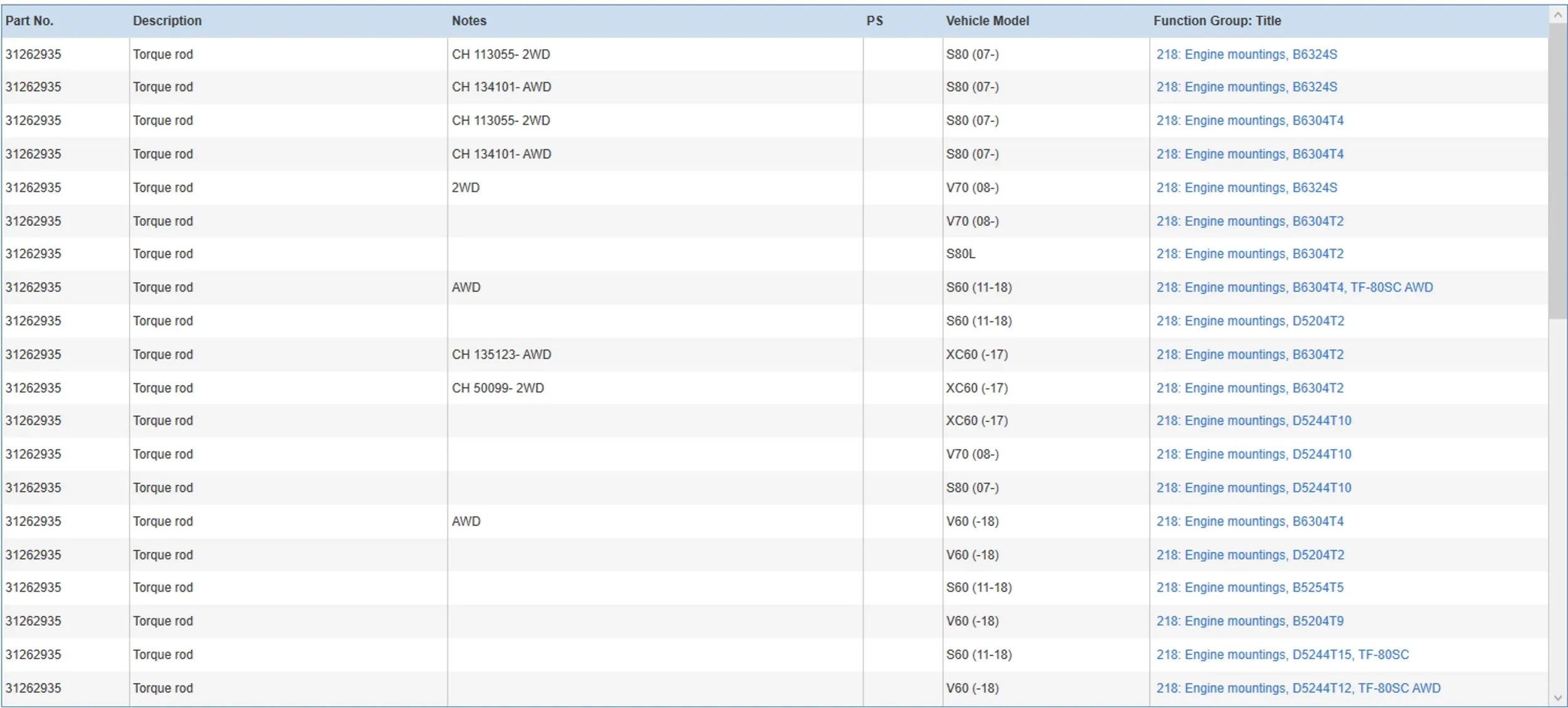The width and height of the screenshot is (1568, 708).
Task: Open Engine mountings D5244T15, TF-80SC link
Action: point(1282,654)
